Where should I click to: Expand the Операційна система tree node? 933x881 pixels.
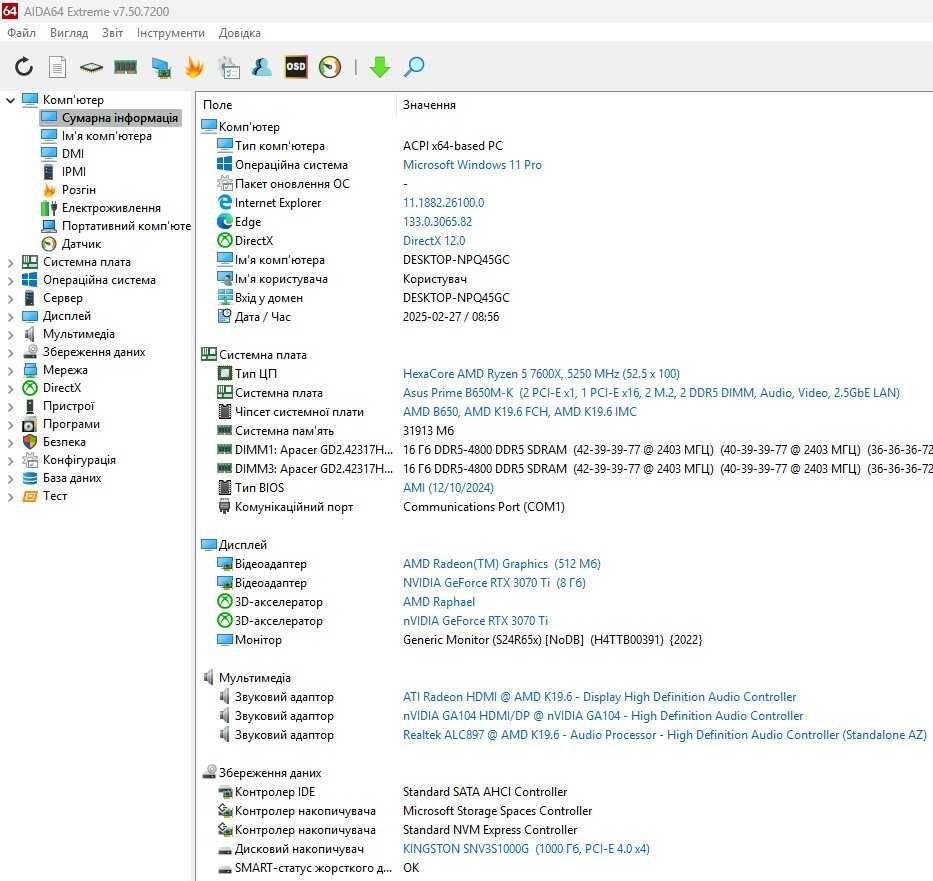(x=10, y=280)
